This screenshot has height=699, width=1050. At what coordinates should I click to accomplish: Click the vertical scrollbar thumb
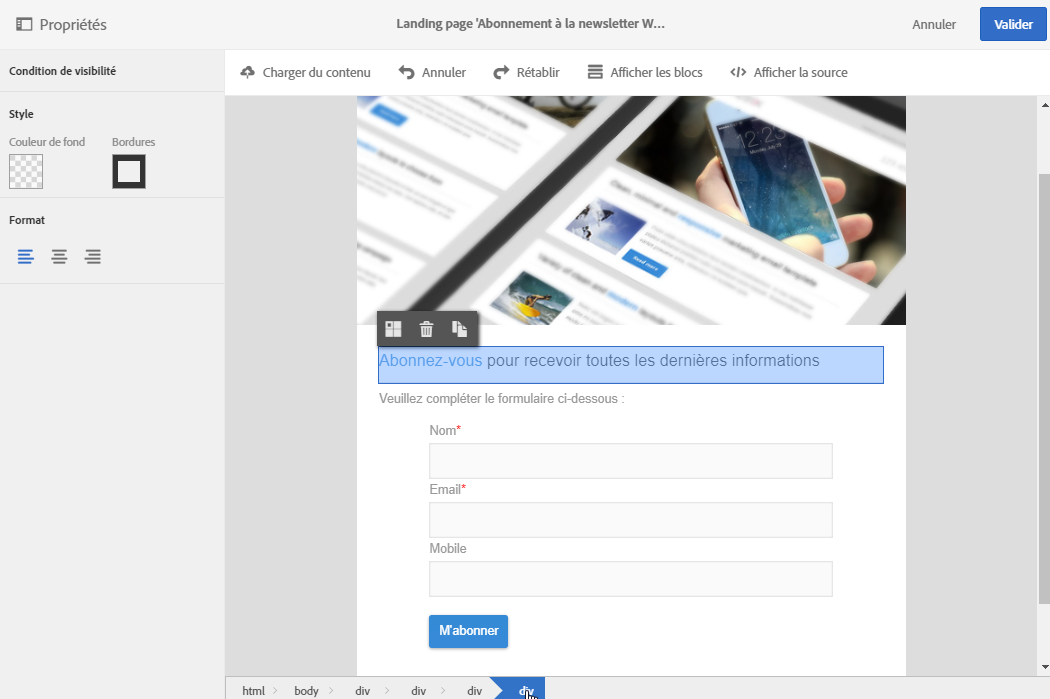pos(1044,388)
